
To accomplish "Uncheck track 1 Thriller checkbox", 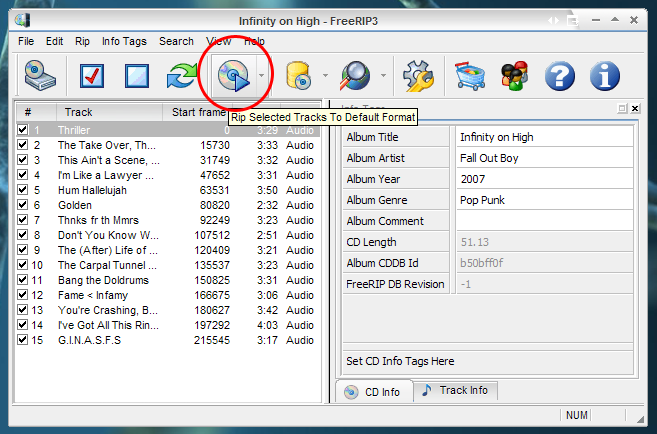I will (x=23, y=129).
